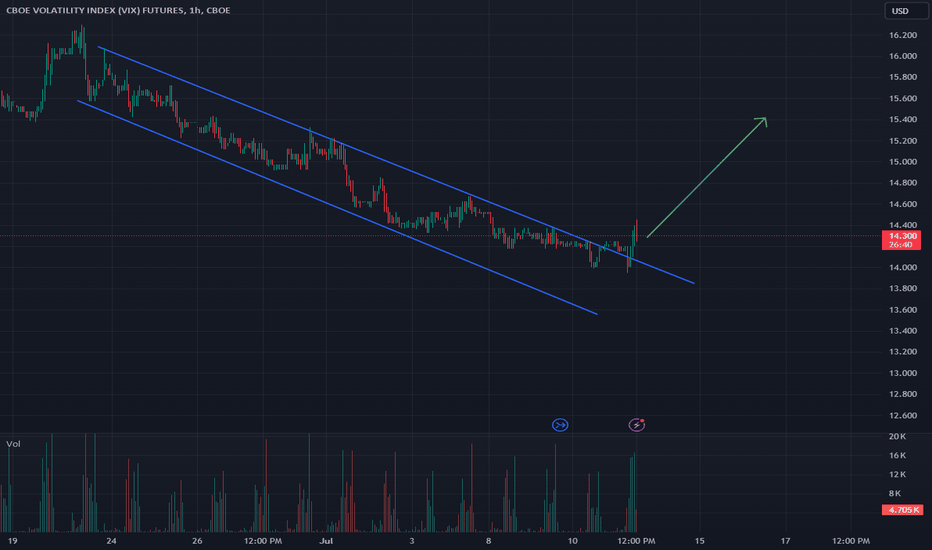
Task: Click the 24 date label on time axis
Action: coord(111,540)
